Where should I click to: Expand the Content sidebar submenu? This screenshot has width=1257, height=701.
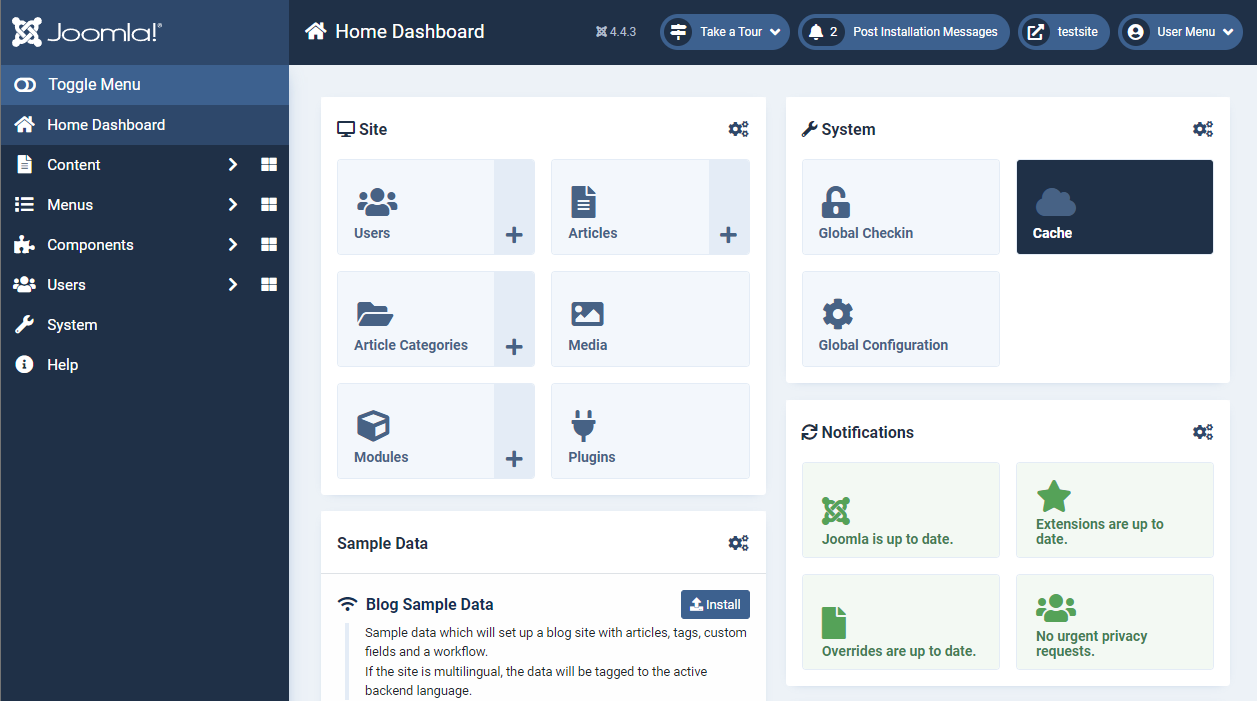click(x=232, y=165)
